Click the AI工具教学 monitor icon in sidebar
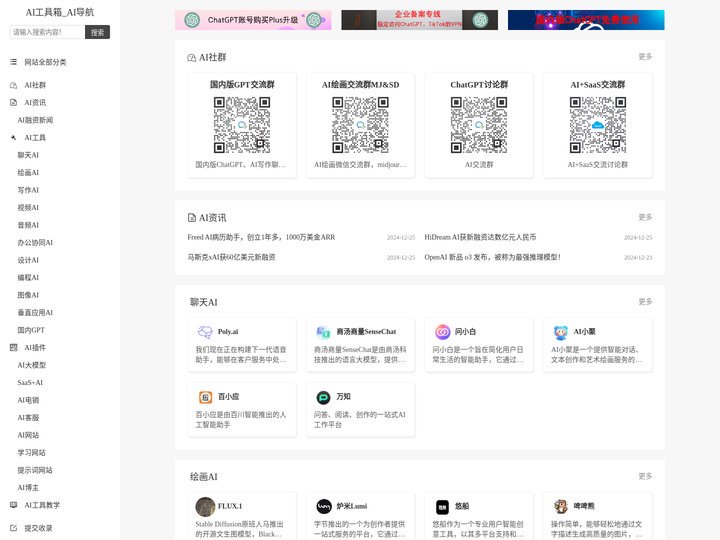Viewport: 720px width, 540px height. (x=13, y=505)
